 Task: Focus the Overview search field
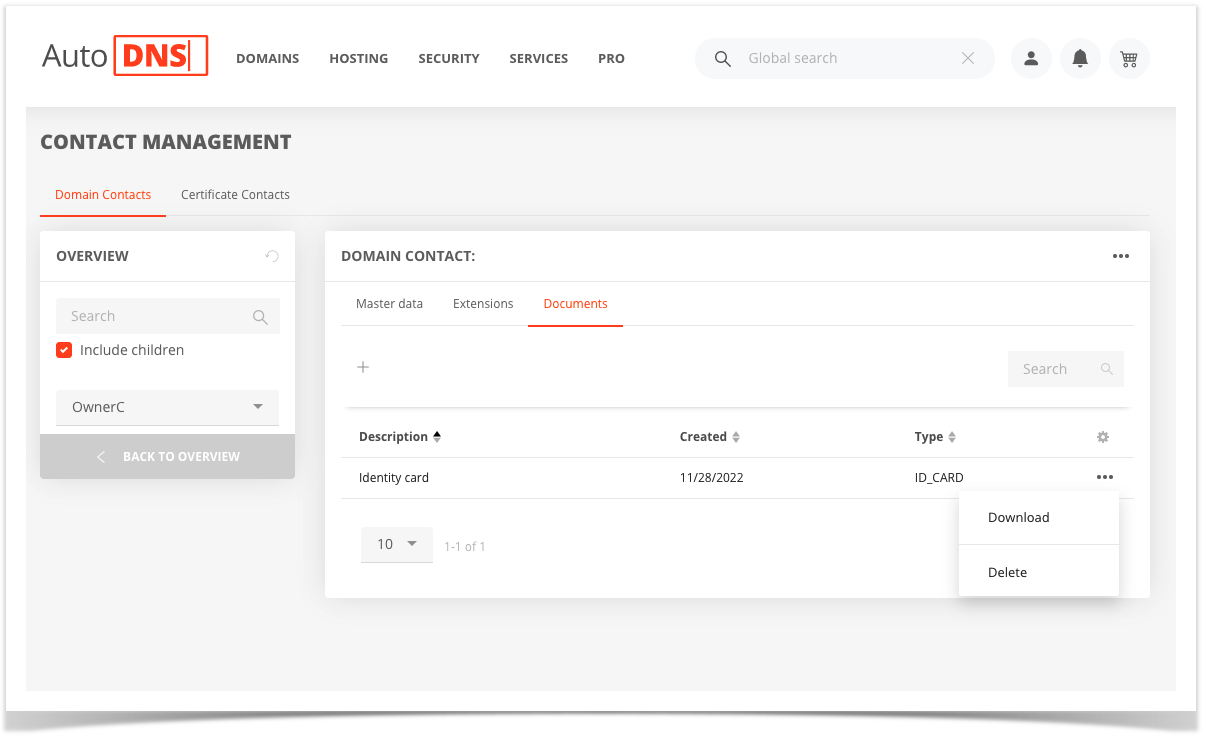pyautogui.click(x=167, y=316)
